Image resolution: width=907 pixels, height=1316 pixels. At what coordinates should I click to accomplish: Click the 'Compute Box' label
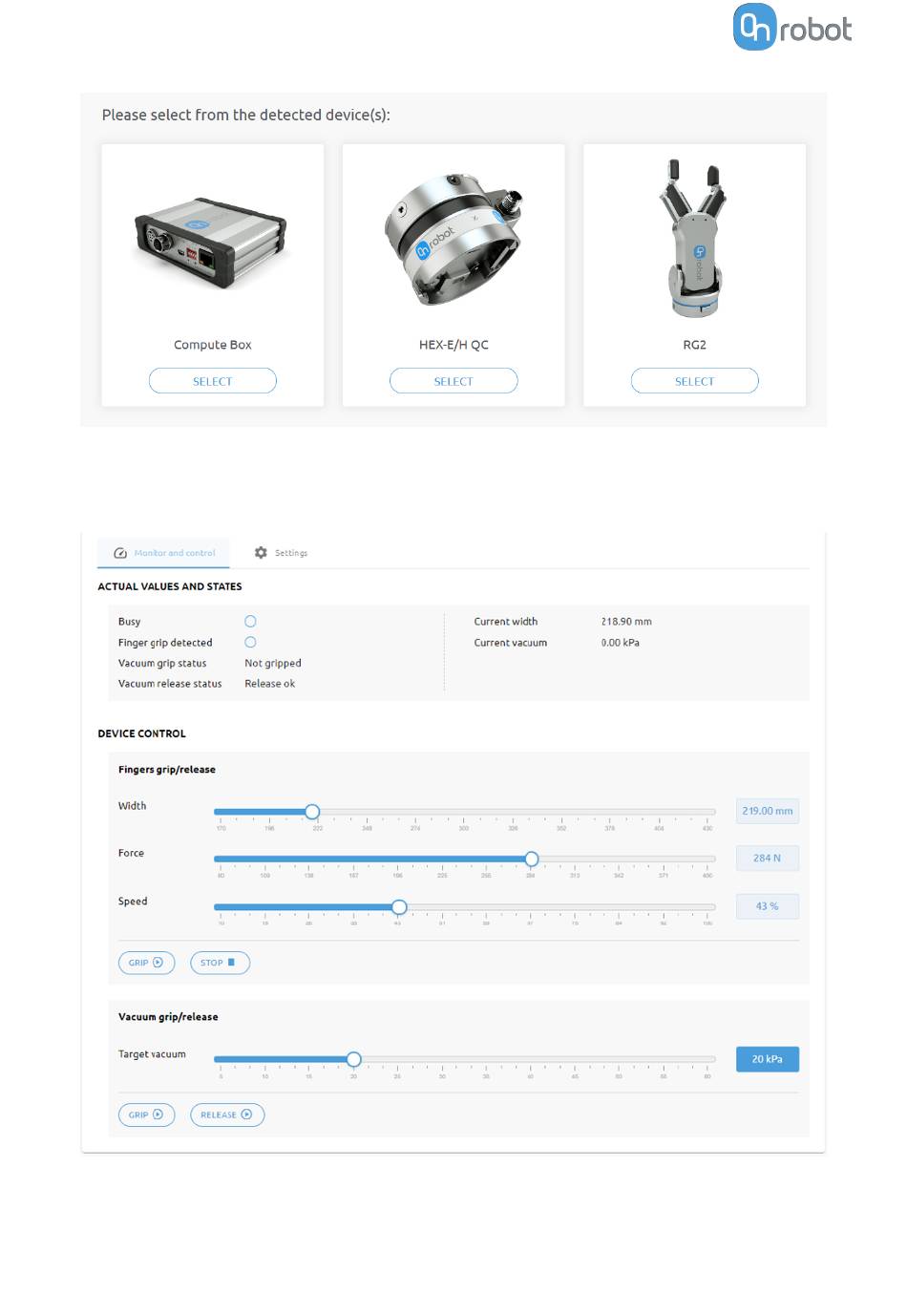[x=213, y=345]
